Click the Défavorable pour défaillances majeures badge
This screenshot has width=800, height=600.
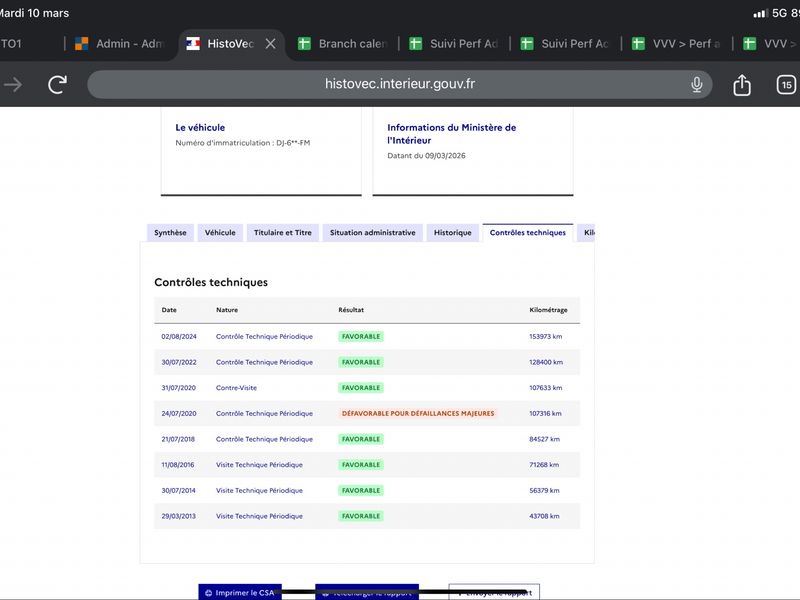click(x=418, y=413)
